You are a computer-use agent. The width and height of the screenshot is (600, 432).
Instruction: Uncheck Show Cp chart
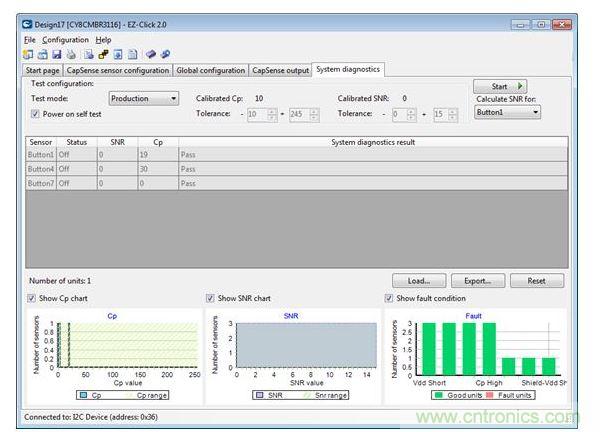pos(33,298)
